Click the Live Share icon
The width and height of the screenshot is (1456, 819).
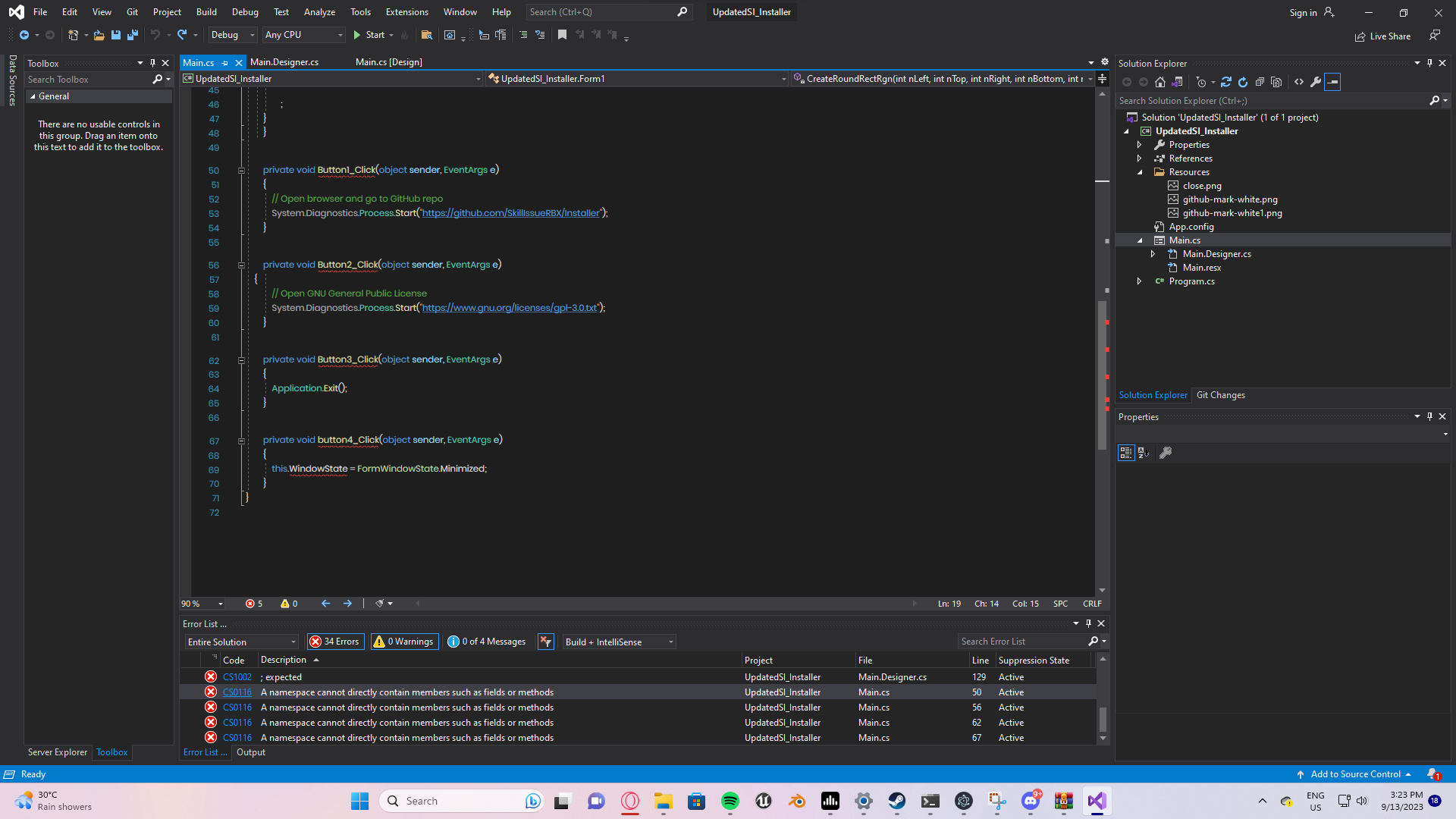pos(1360,36)
